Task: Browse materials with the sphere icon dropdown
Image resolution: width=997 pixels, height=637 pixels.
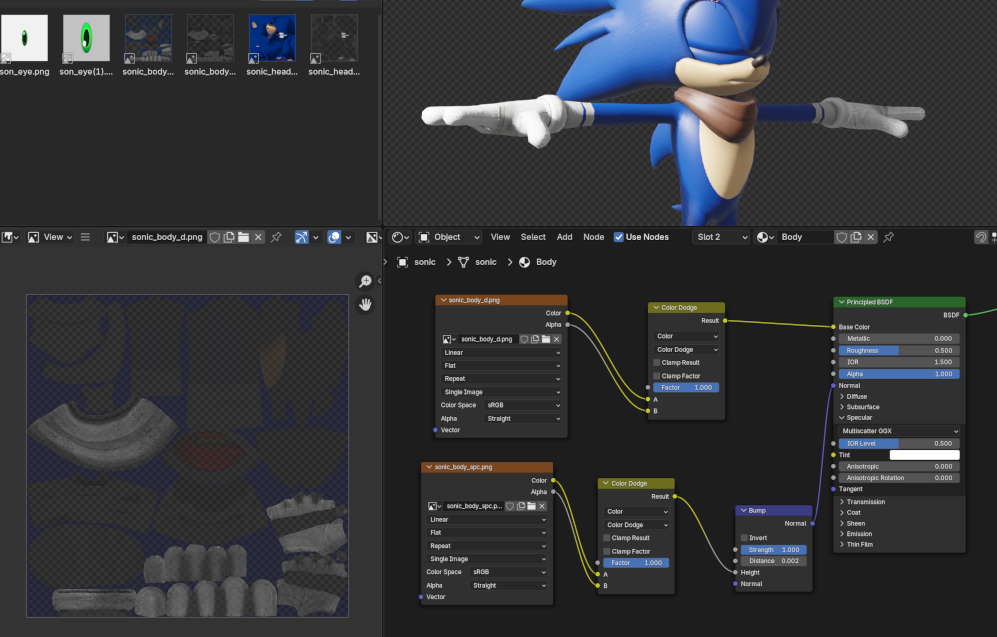Action: click(x=766, y=237)
